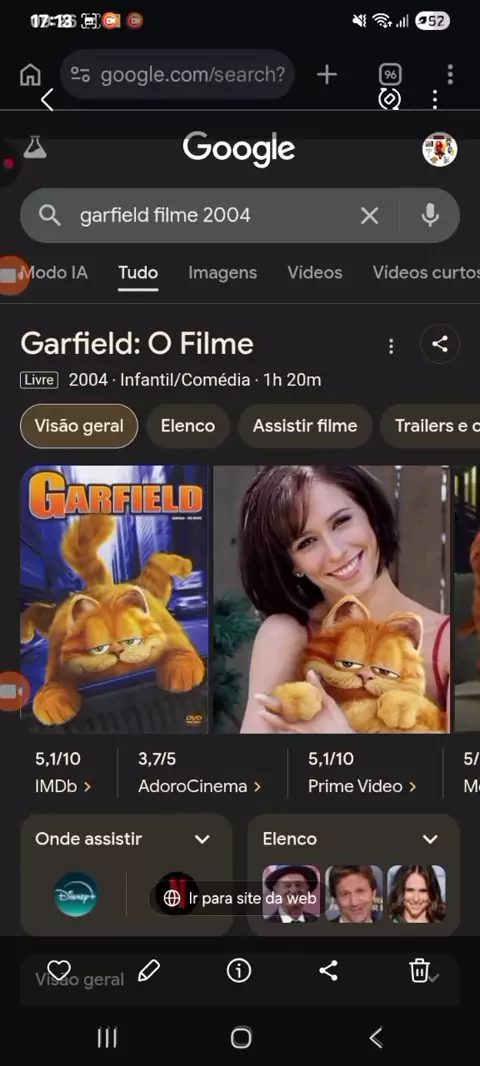The height and width of the screenshot is (1066, 480).
Task: Open the Garfield panel three-dot options
Action: tap(390, 347)
